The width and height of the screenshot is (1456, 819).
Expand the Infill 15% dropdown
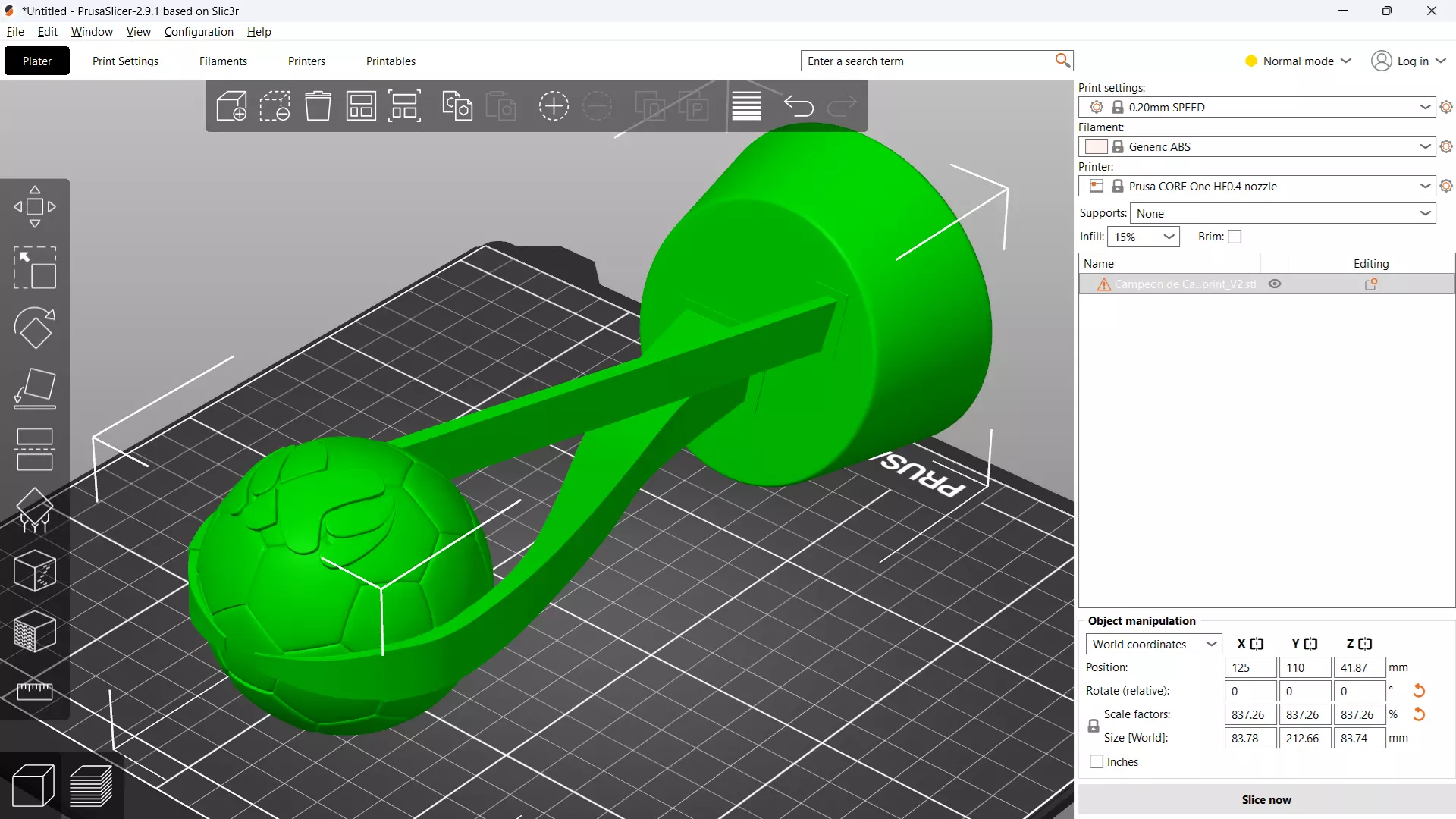tap(1143, 237)
